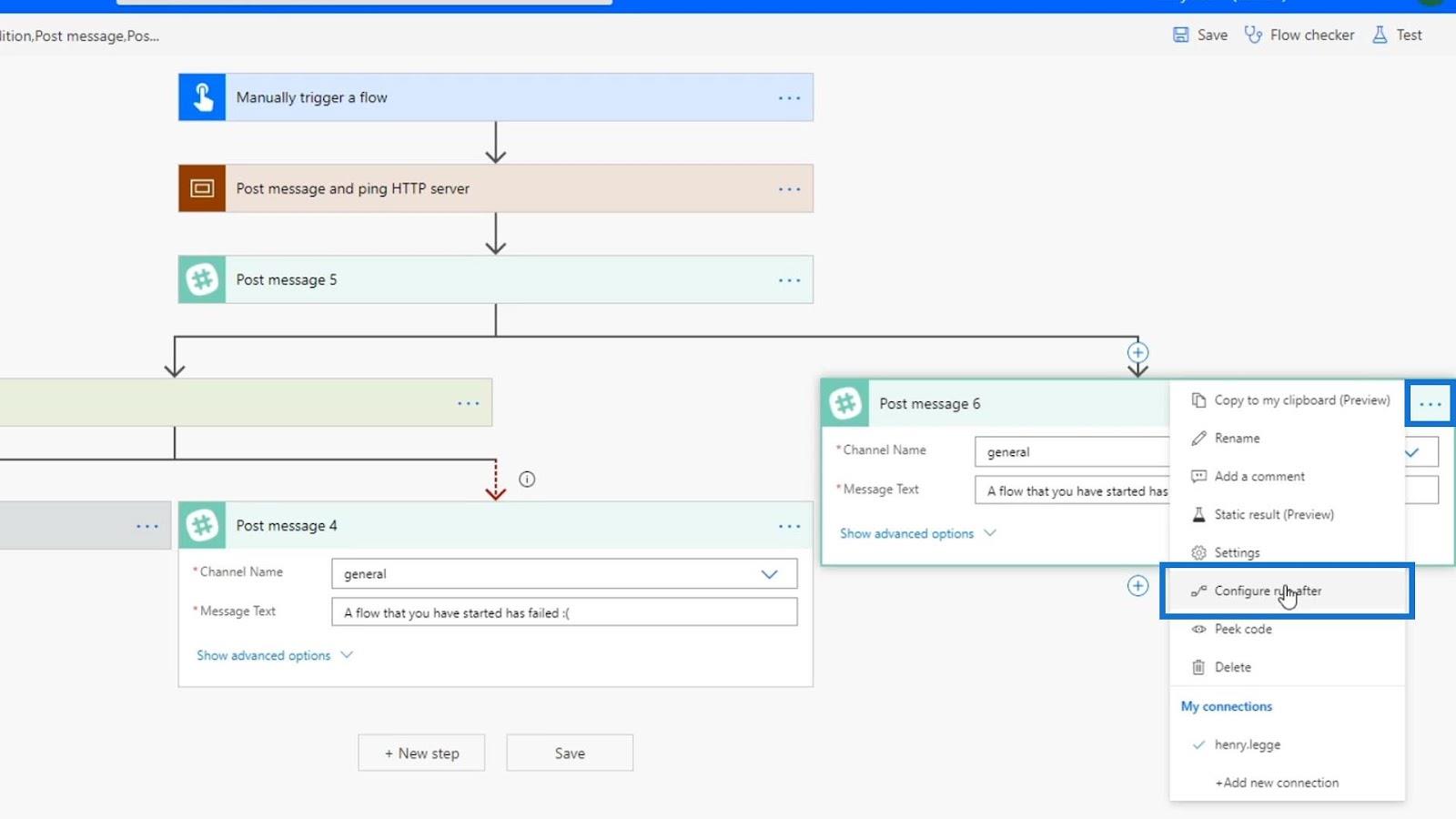Click the Post message 6 card title
The width and height of the screenshot is (1456, 819).
tap(929, 403)
